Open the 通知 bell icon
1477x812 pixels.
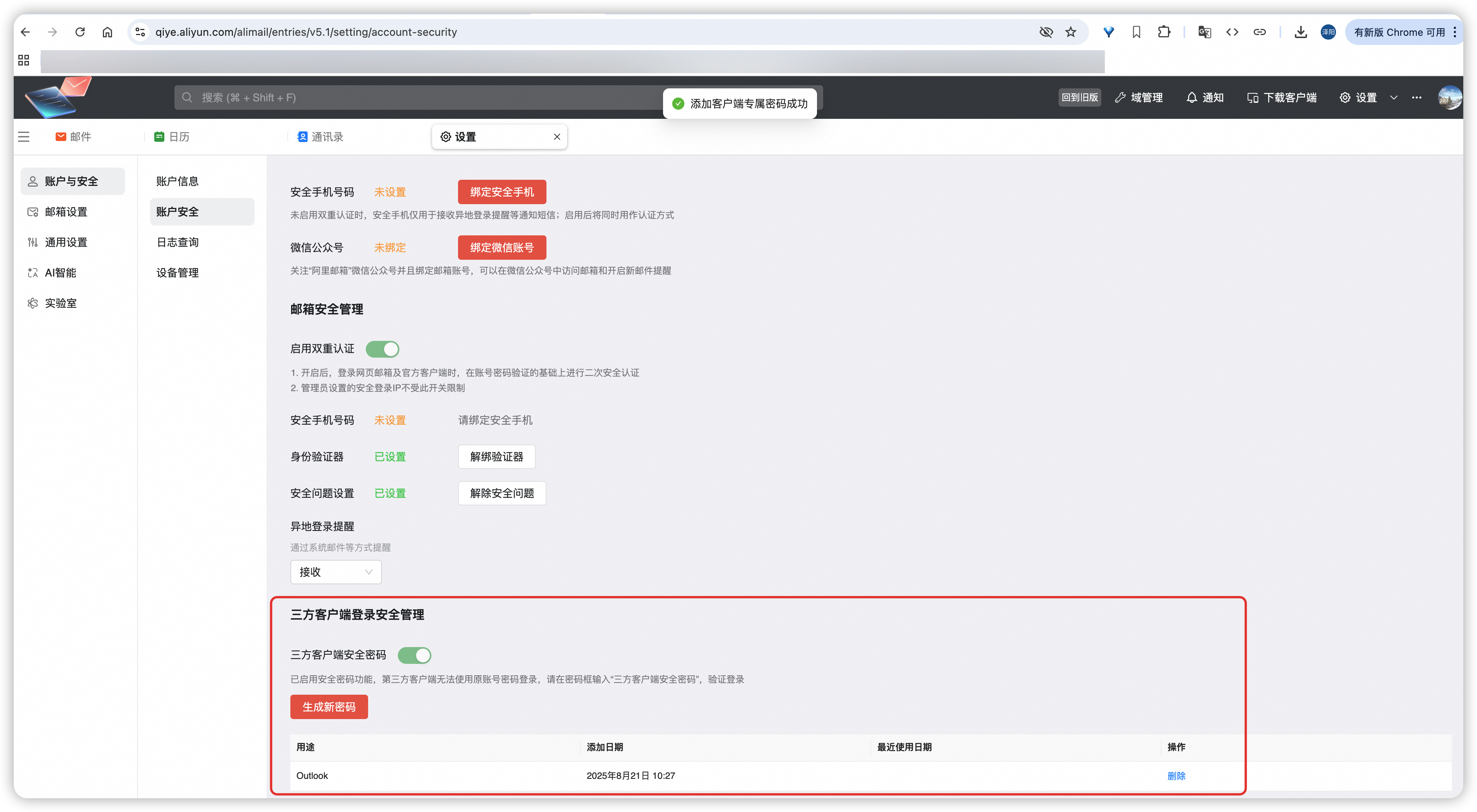pos(1192,98)
